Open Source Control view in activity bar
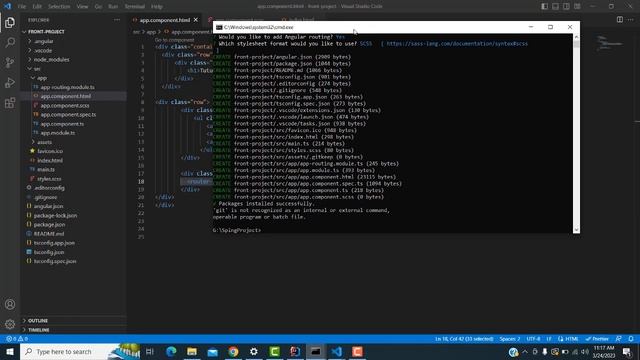Image resolution: width=640 pixels, height=360 pixels. (10, 62)
